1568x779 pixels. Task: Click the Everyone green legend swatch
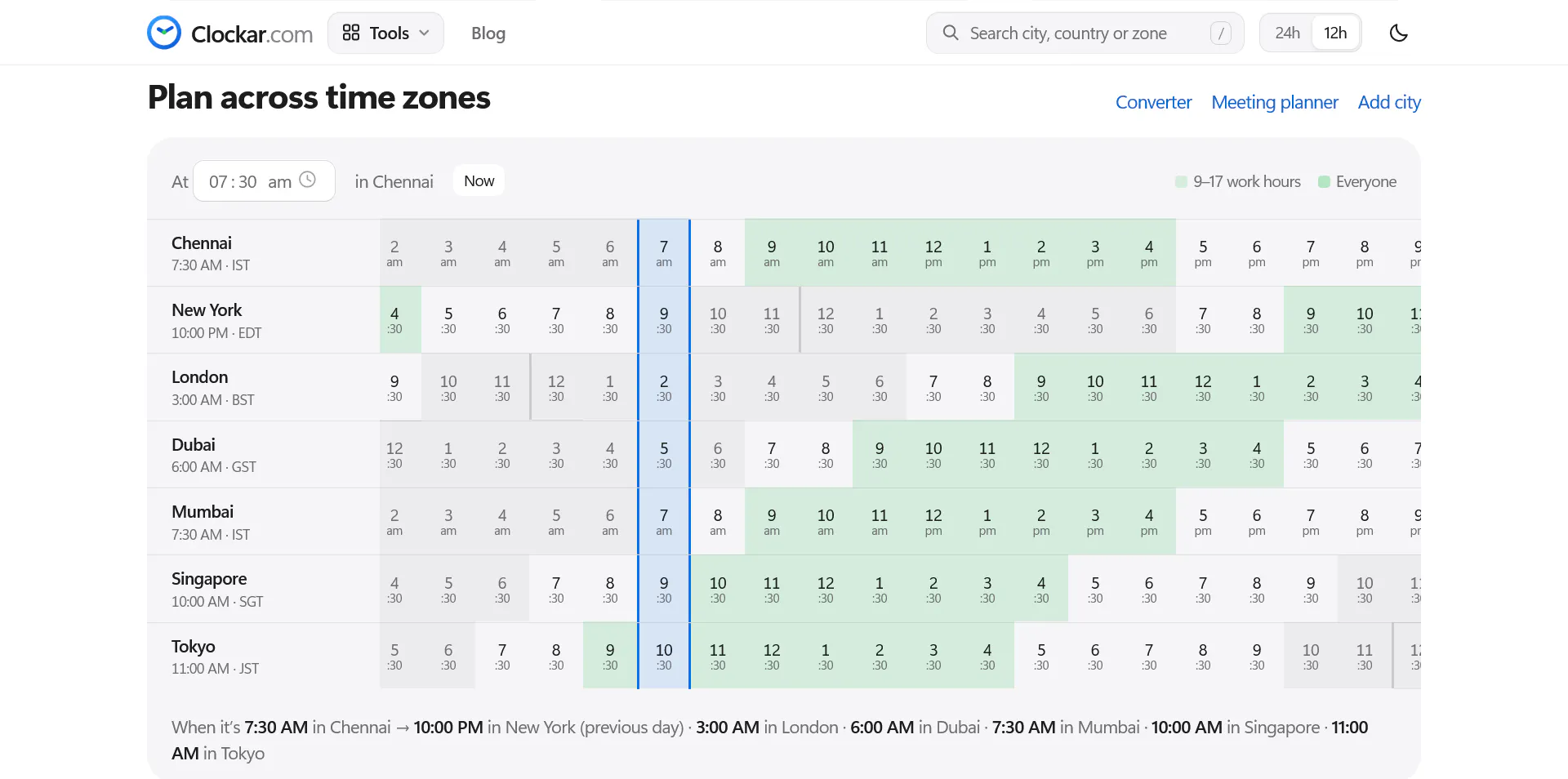pyautogui.click(x=1324, y=181)
